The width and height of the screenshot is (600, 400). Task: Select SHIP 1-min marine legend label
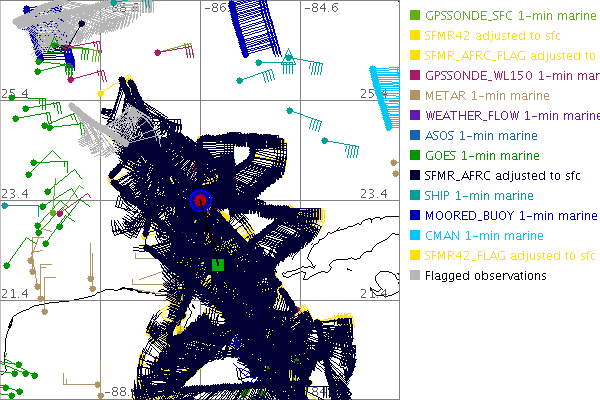point(480,196)
